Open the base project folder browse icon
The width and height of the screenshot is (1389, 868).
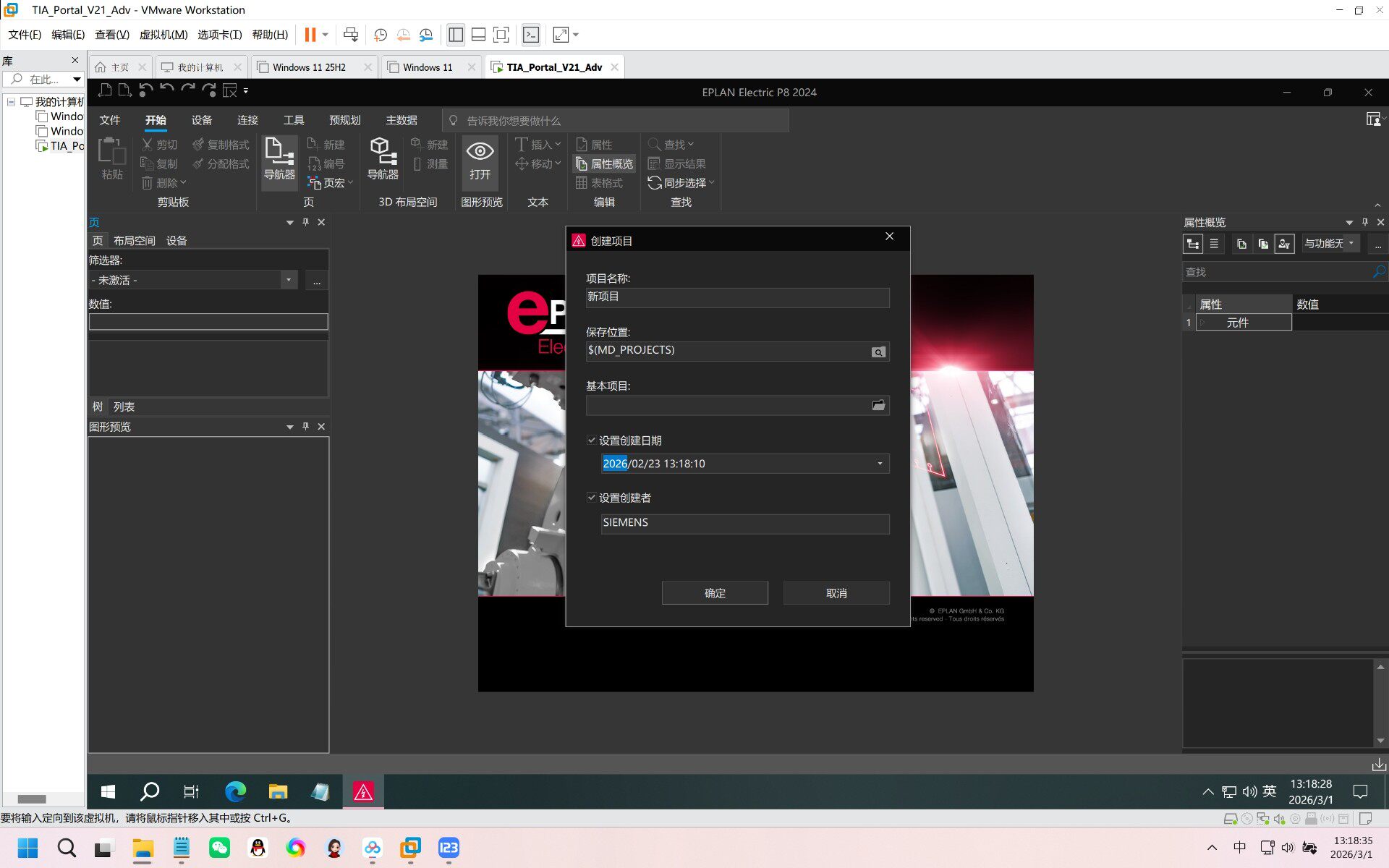(x=878, y=406)
